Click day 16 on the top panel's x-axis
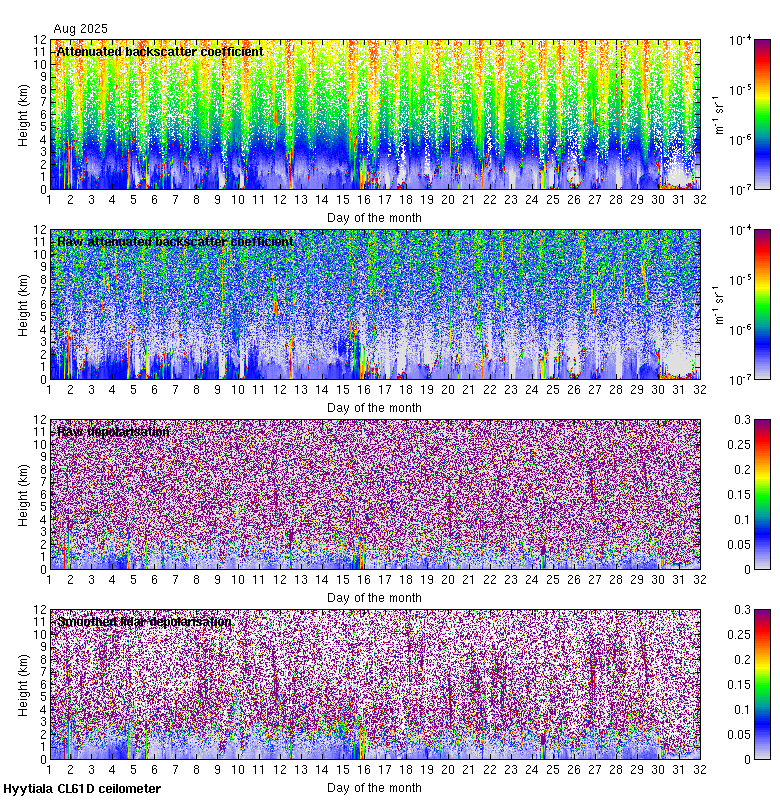The height and width of the screenshot is (800, 780). tap(364, 200)
